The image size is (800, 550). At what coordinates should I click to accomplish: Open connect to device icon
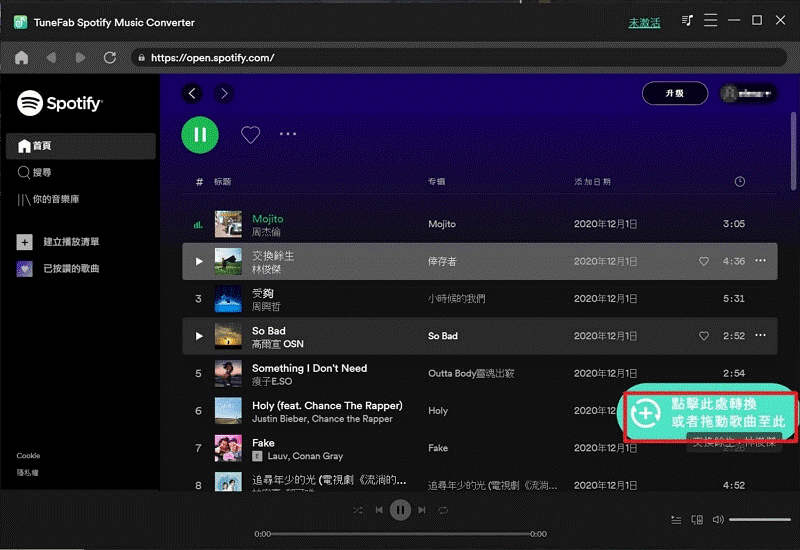[697, 520]
